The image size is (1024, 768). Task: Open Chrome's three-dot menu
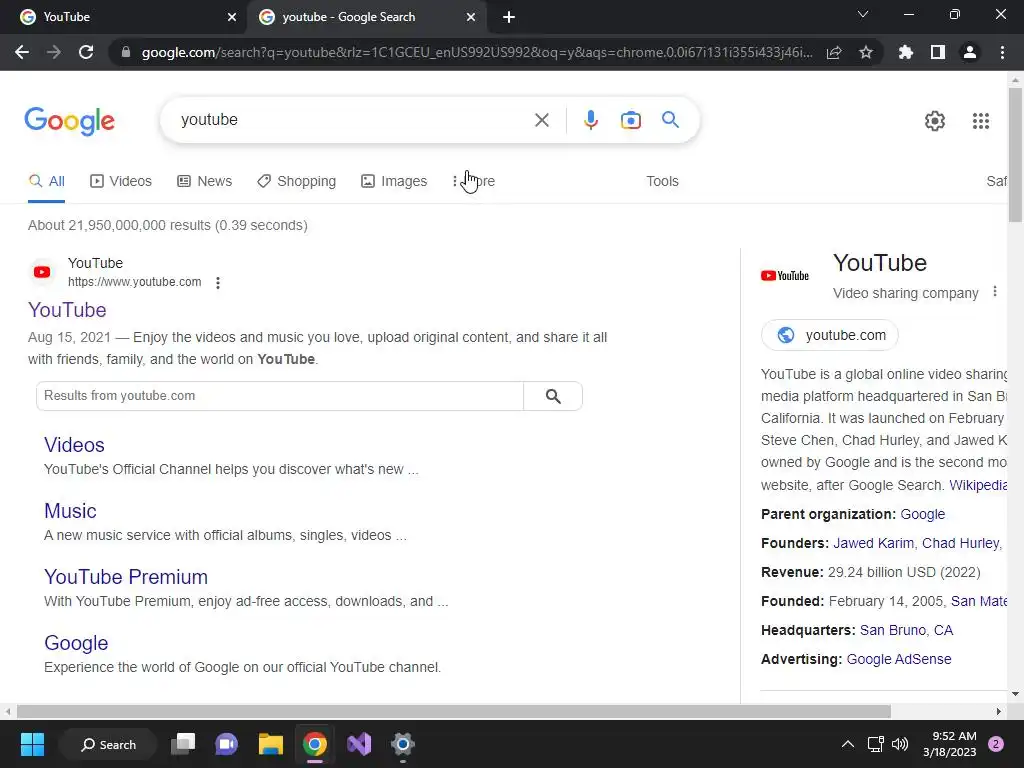[1002, 52]
